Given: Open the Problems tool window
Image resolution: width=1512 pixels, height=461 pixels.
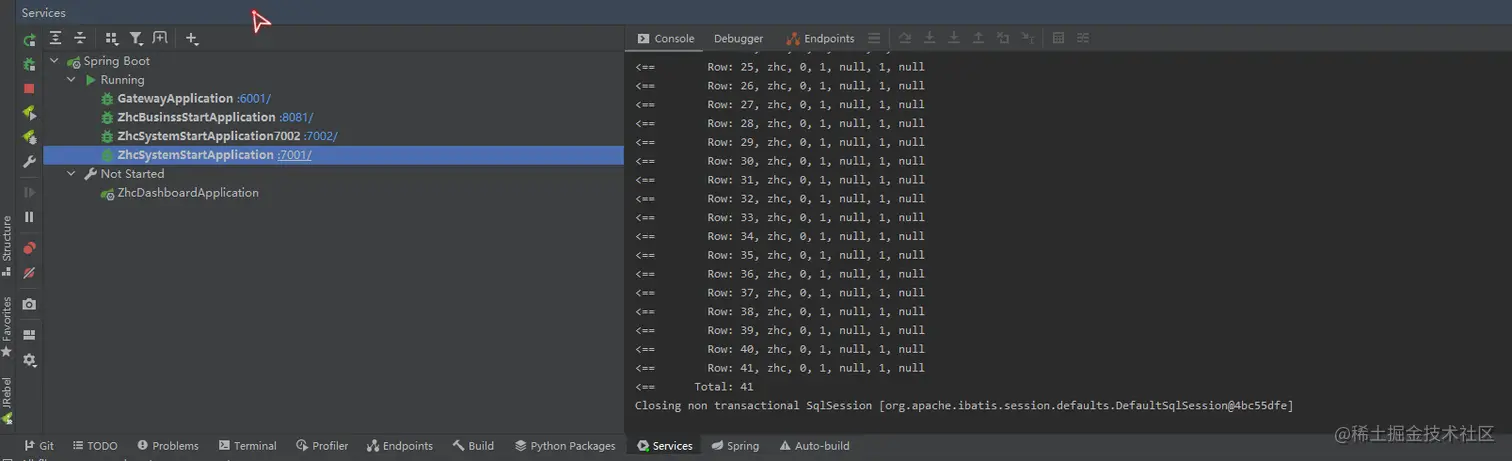Looking at the screenshot, I should click(168, 446).
